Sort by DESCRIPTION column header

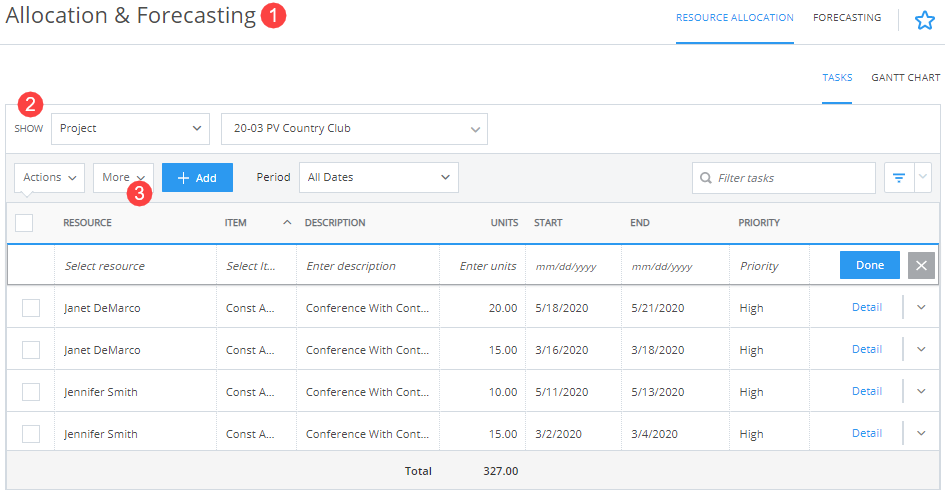[335, 222]
